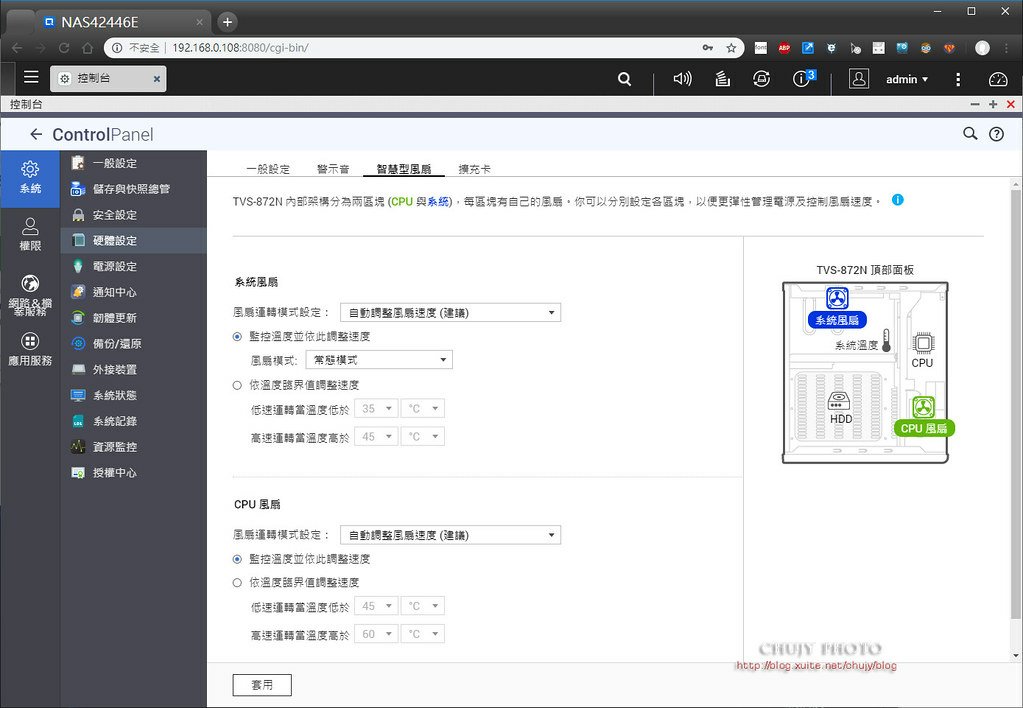Open the AdBlock Plus extension icon
This screenshot has width=1023, height=708.
tap(784, 48)
